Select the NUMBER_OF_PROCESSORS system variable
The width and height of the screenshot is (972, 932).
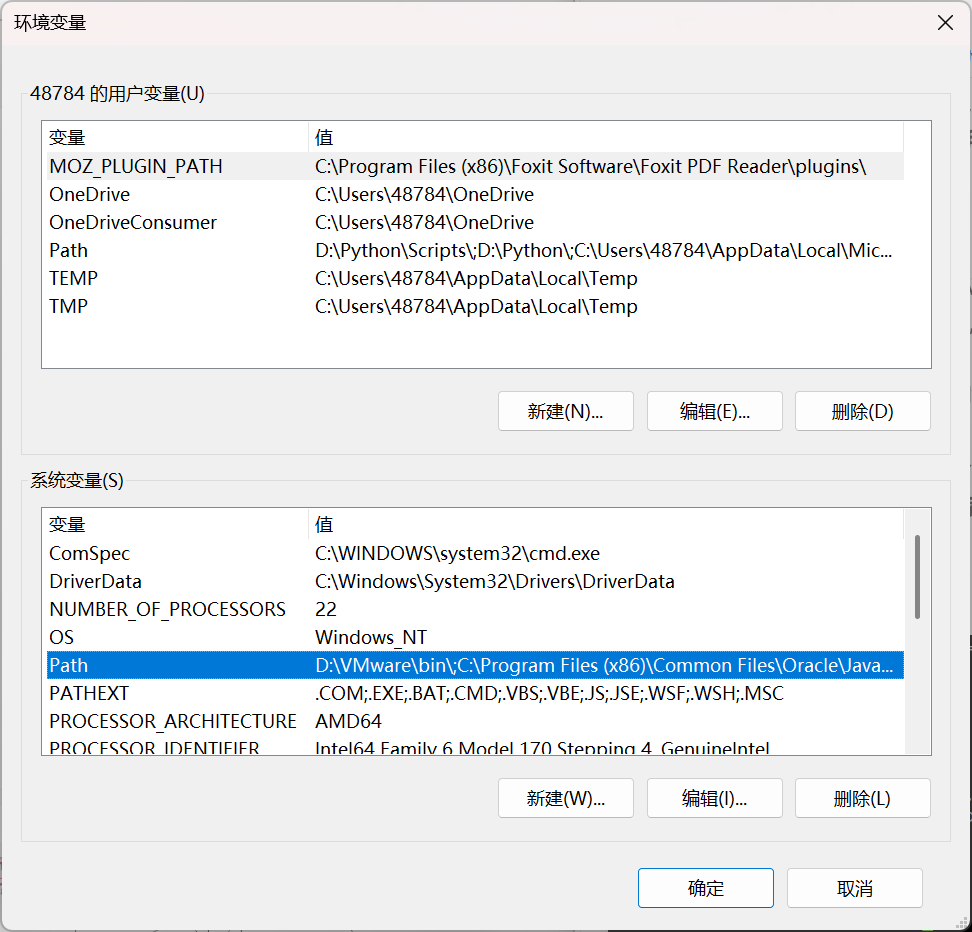[475, 609]
